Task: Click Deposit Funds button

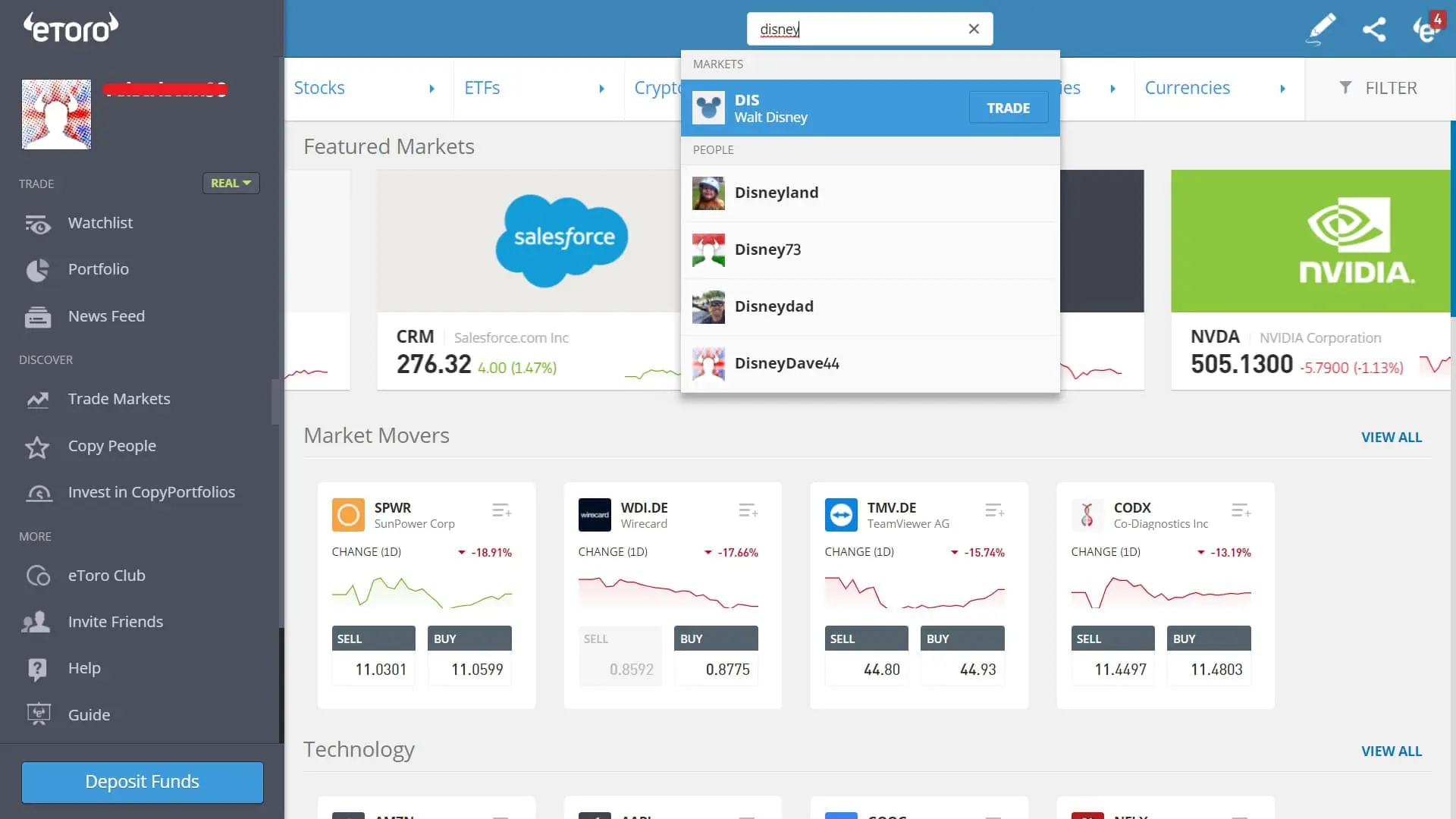Action: point(143,782)
